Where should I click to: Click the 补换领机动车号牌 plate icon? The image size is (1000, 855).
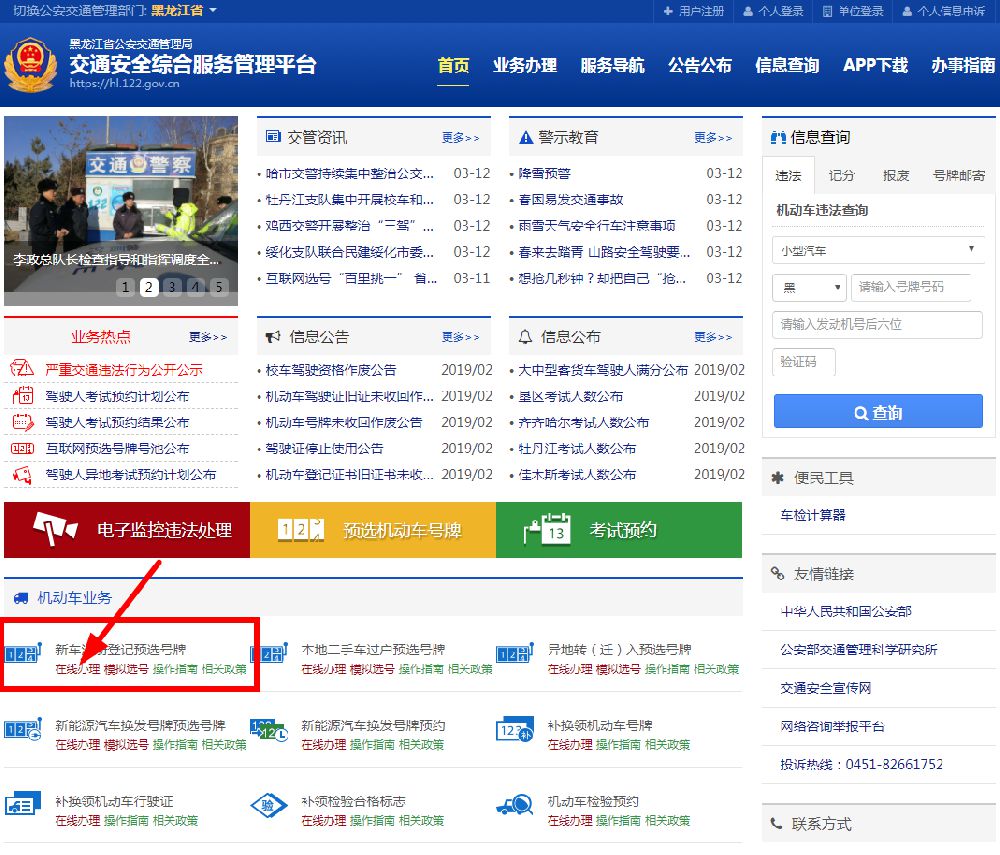515,731
